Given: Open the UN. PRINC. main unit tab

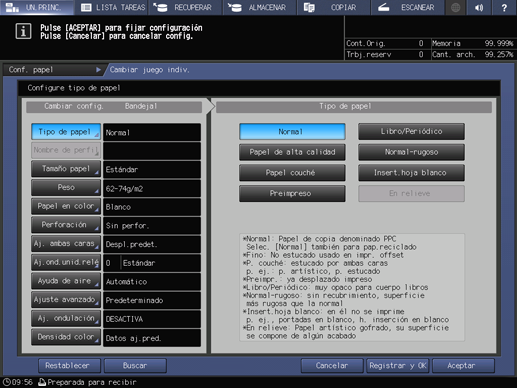Looking at the screenshot, I should (37, 7).
